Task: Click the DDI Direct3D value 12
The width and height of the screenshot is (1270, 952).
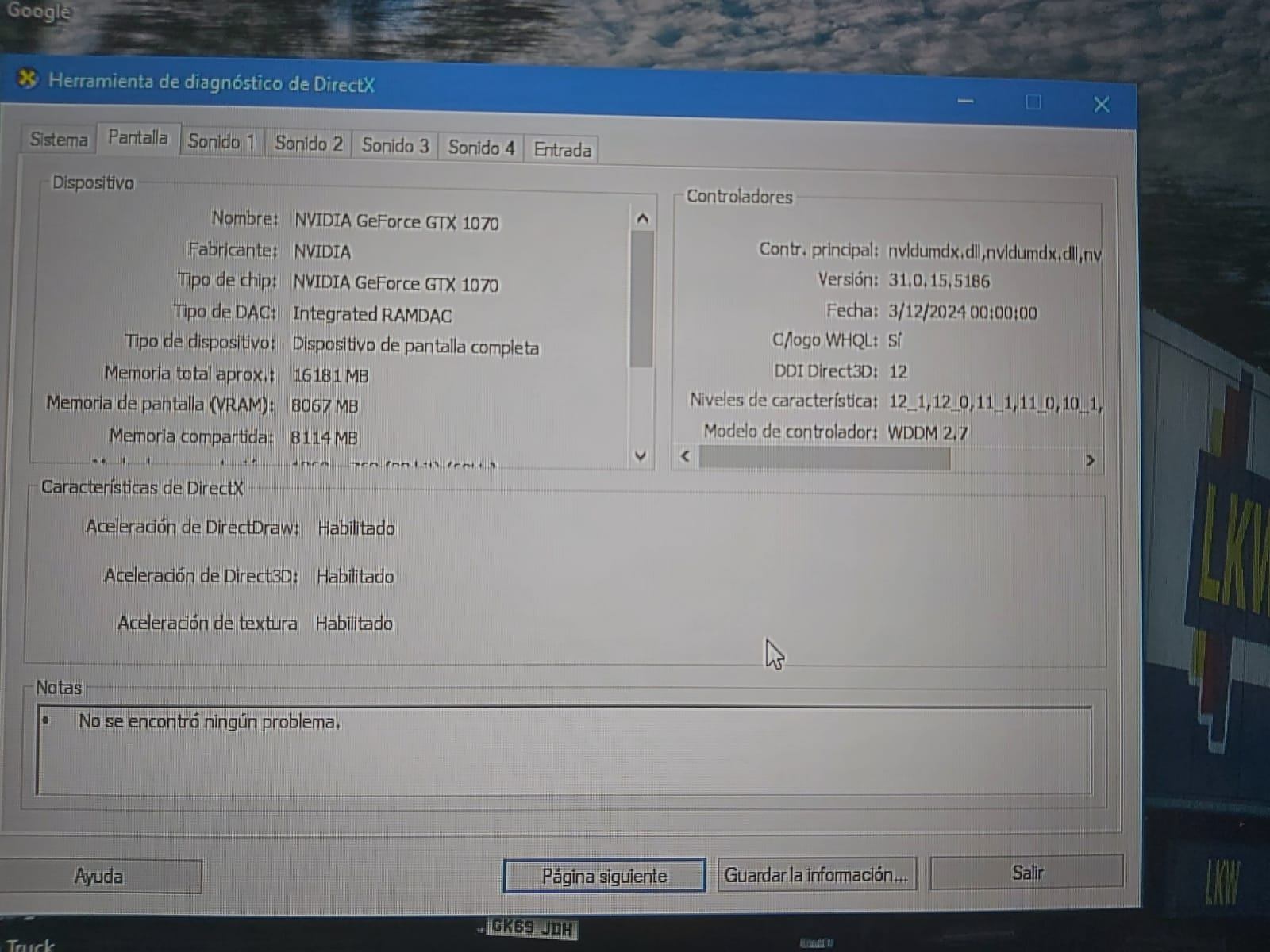Action: [898, 371]
